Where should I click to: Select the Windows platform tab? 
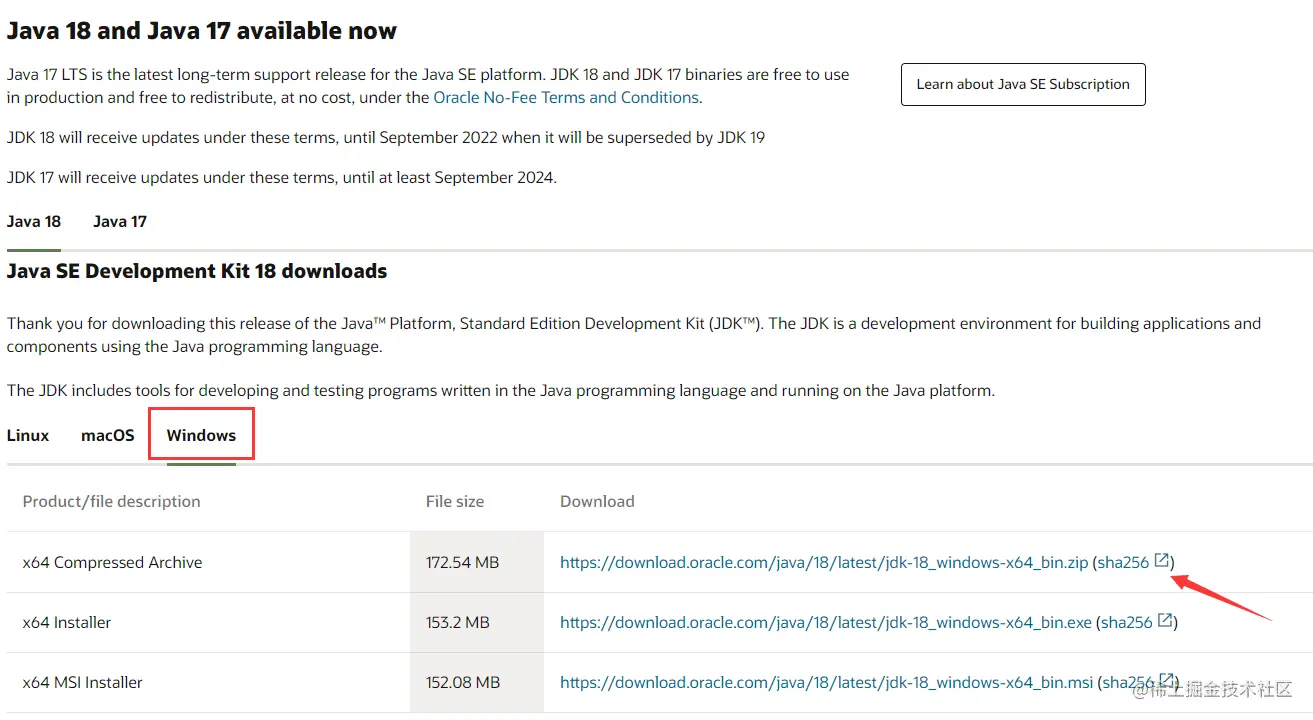coord(201,436)
